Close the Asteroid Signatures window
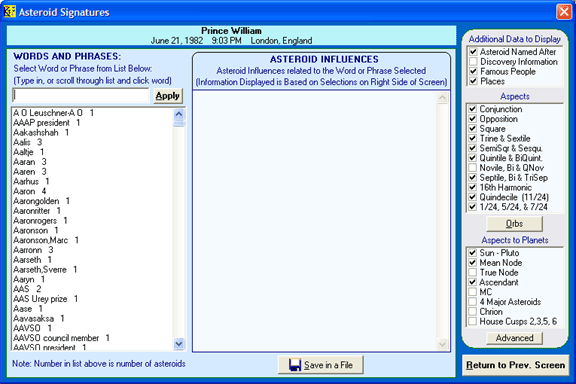The height and width of the screenshot is (384, 576). click(x=564, y=12)
